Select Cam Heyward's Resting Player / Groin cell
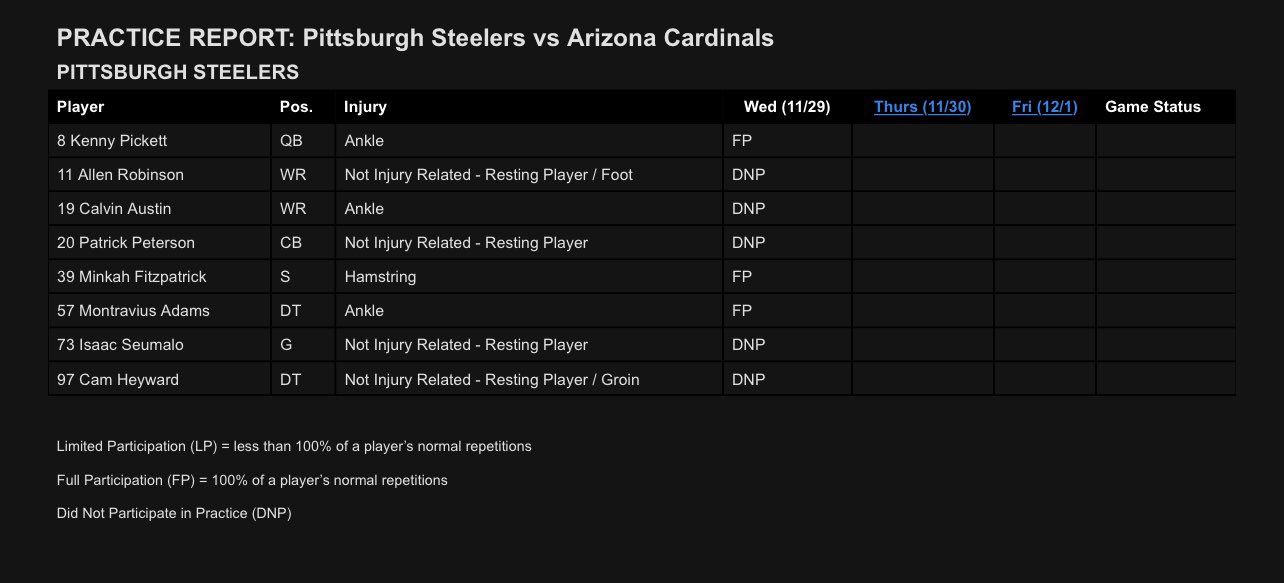 529,379
